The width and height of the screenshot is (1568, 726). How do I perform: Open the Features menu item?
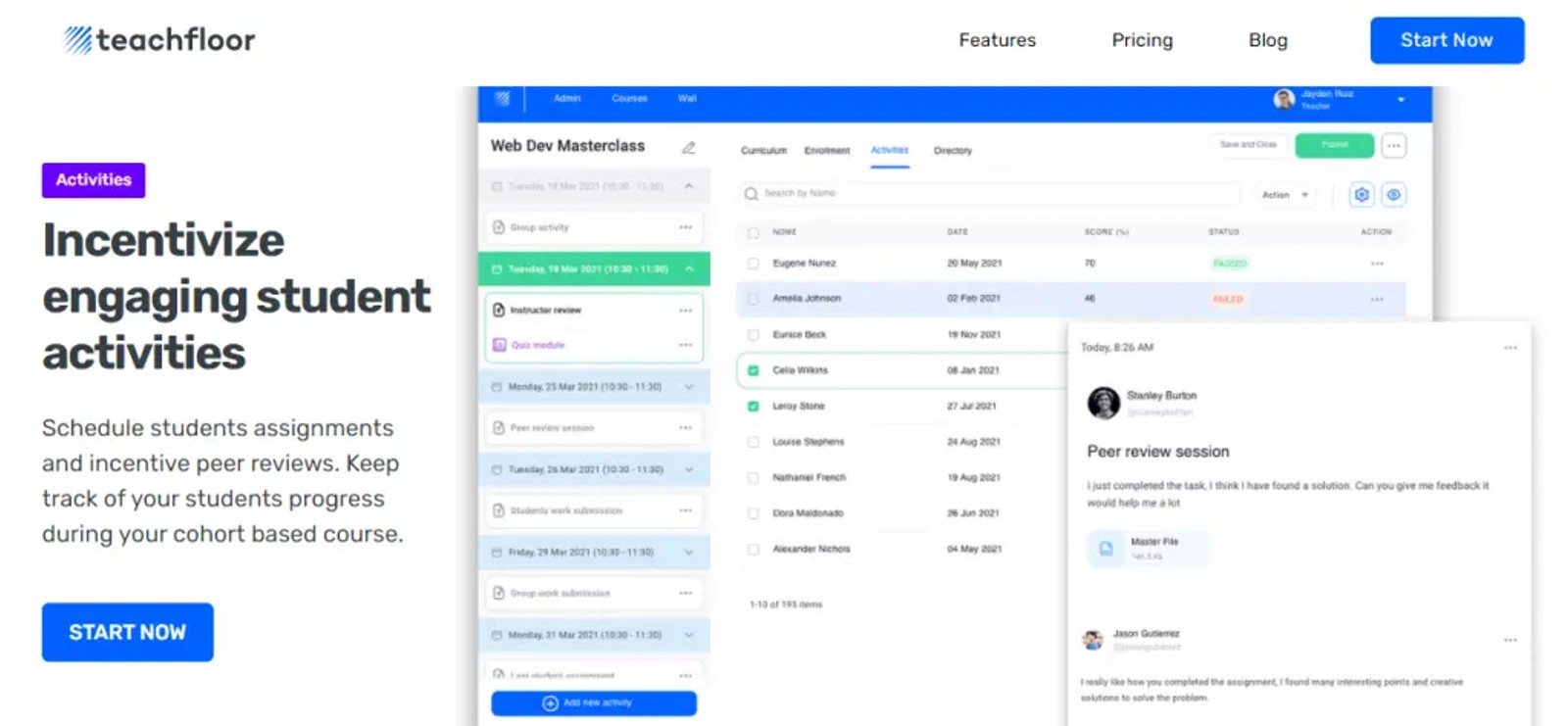click(x=997, y=40)
